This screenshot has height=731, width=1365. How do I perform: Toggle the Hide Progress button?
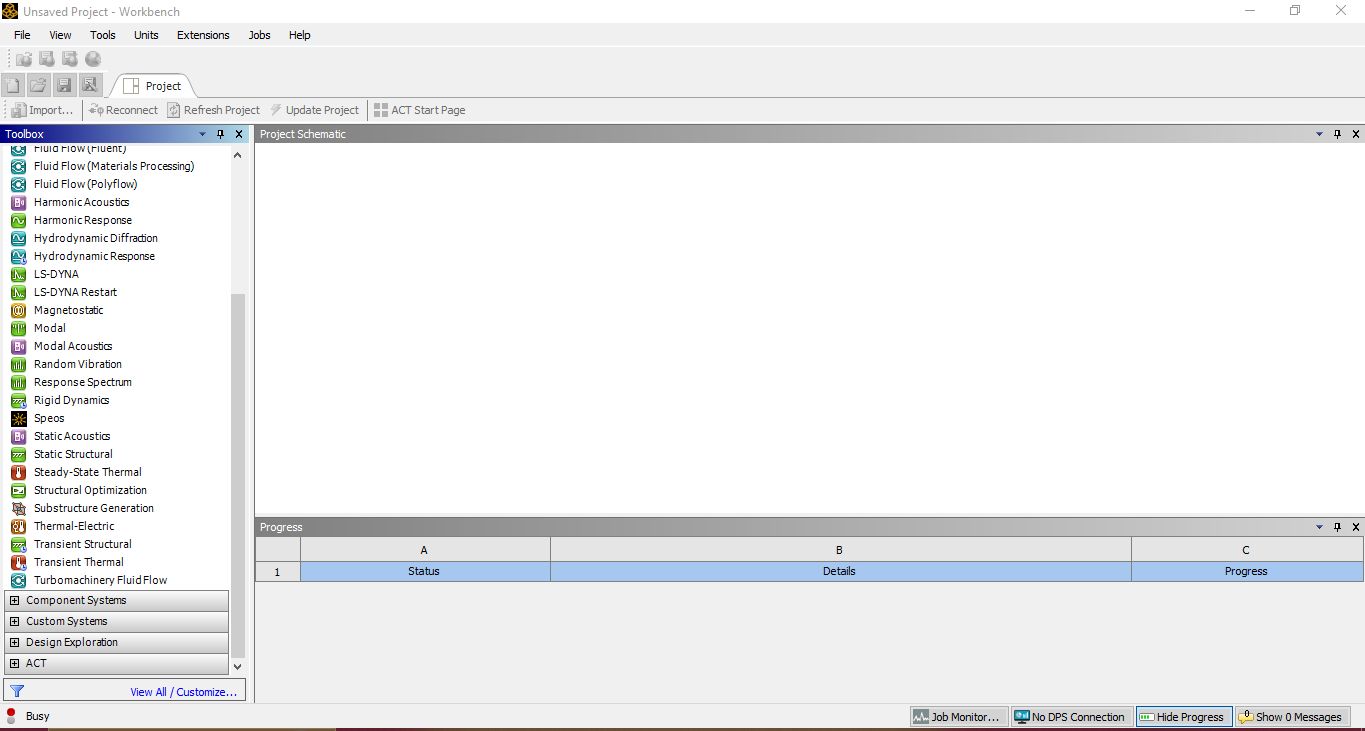coord(1184,716)
